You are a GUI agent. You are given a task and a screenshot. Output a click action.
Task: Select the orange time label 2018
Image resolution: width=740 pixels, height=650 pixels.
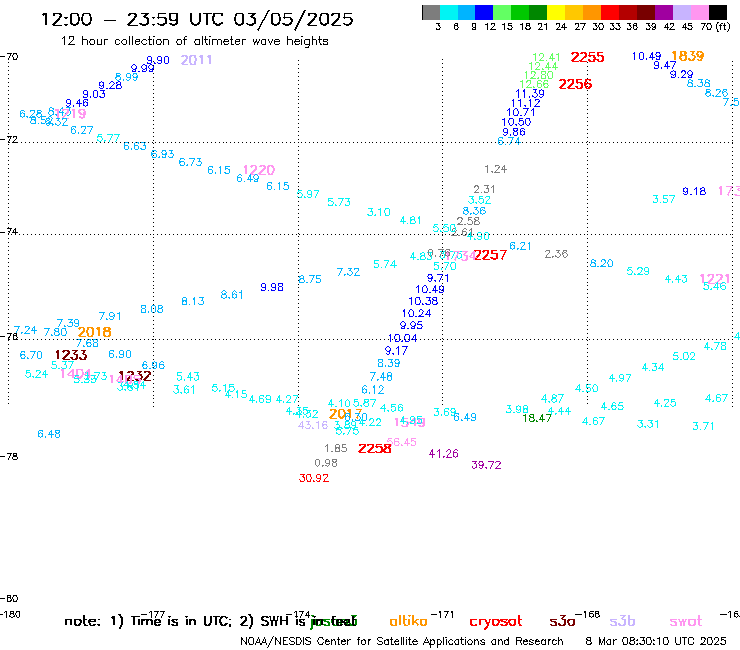coord(94,332)
